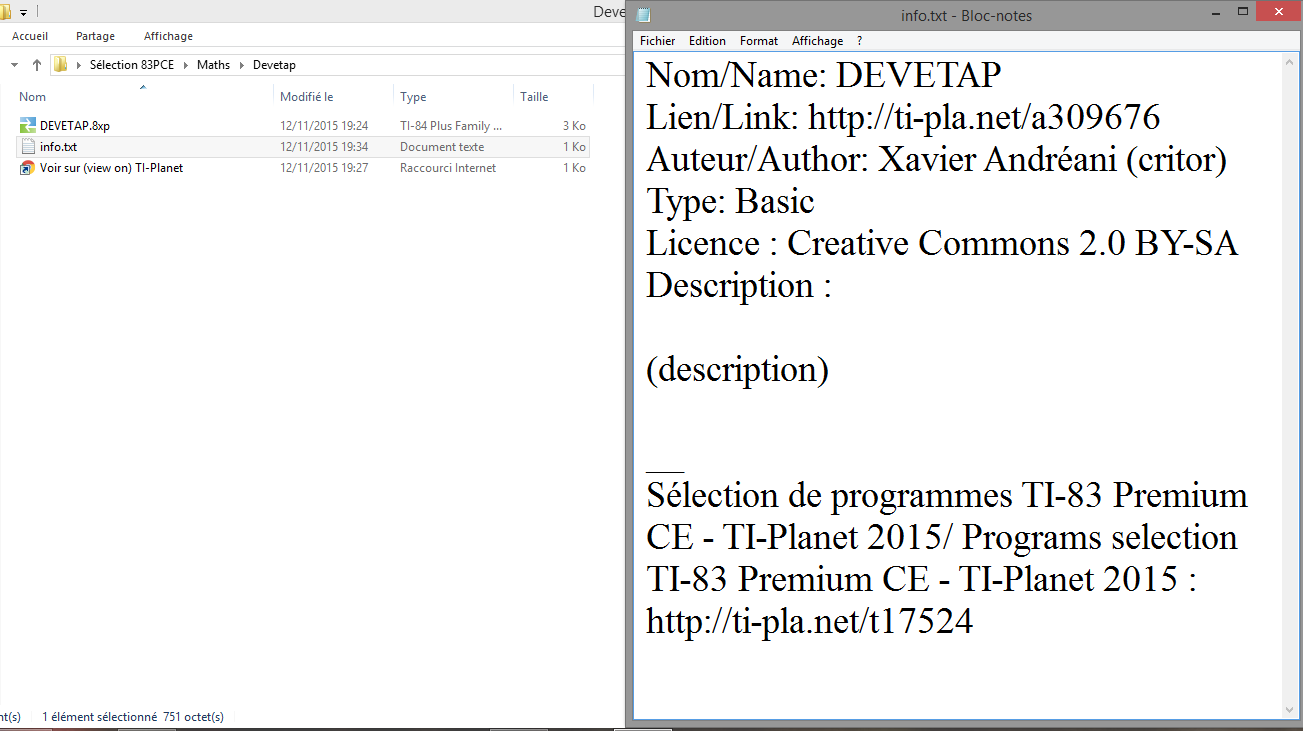This screenshot has height=731, width=1303.
Task: Click the folder icon in Explorer's address bar
Action: (60, 65)
